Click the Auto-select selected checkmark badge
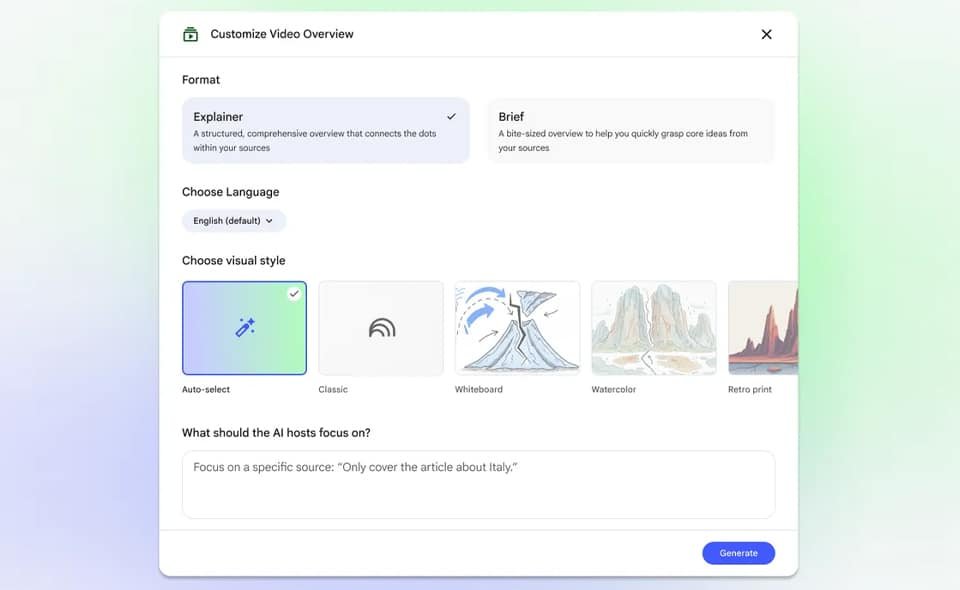Image resolution: width=960 pixels, height=590 pixels. 294,294
